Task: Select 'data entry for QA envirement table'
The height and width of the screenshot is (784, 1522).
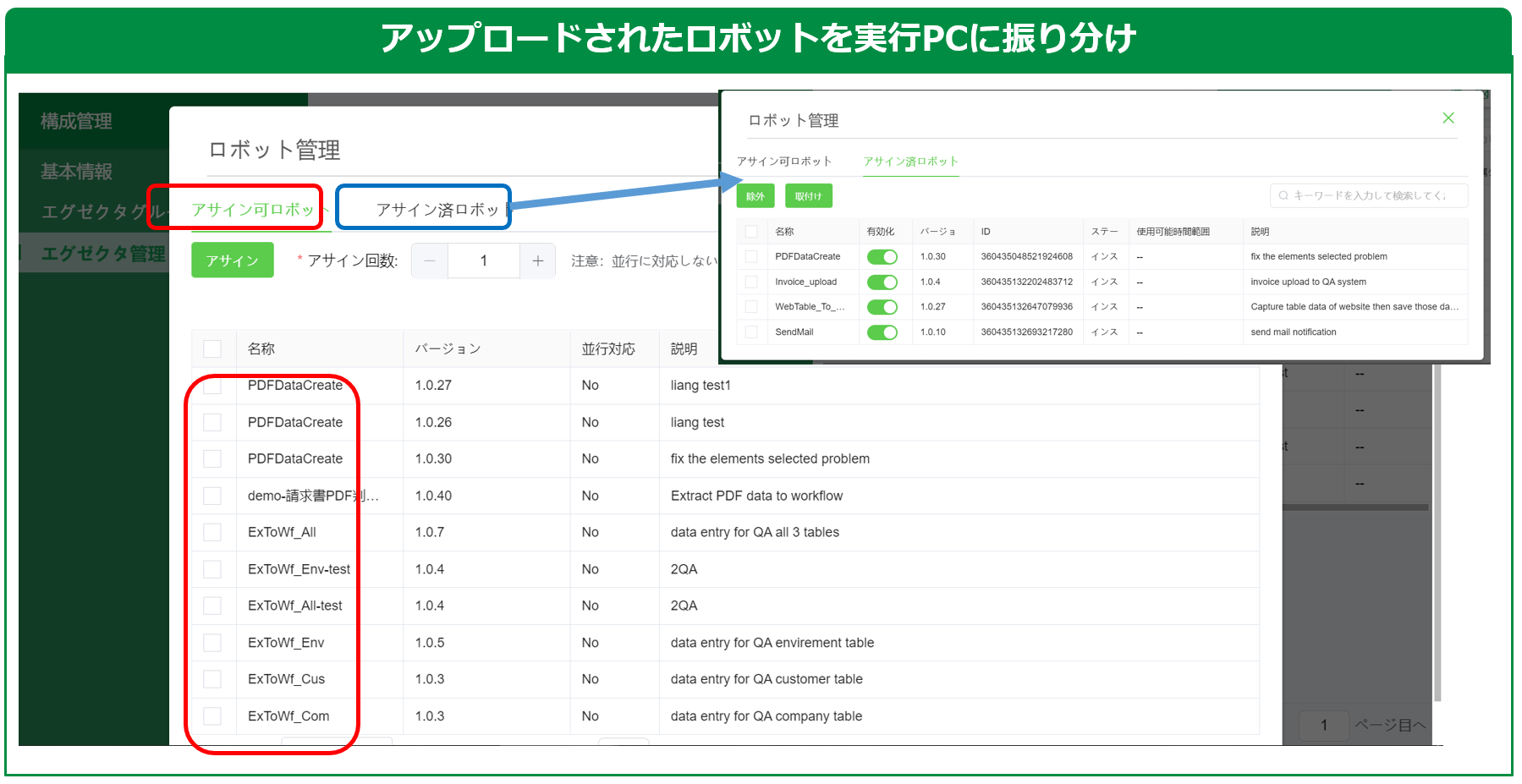Action: click(x=772, y=643)
